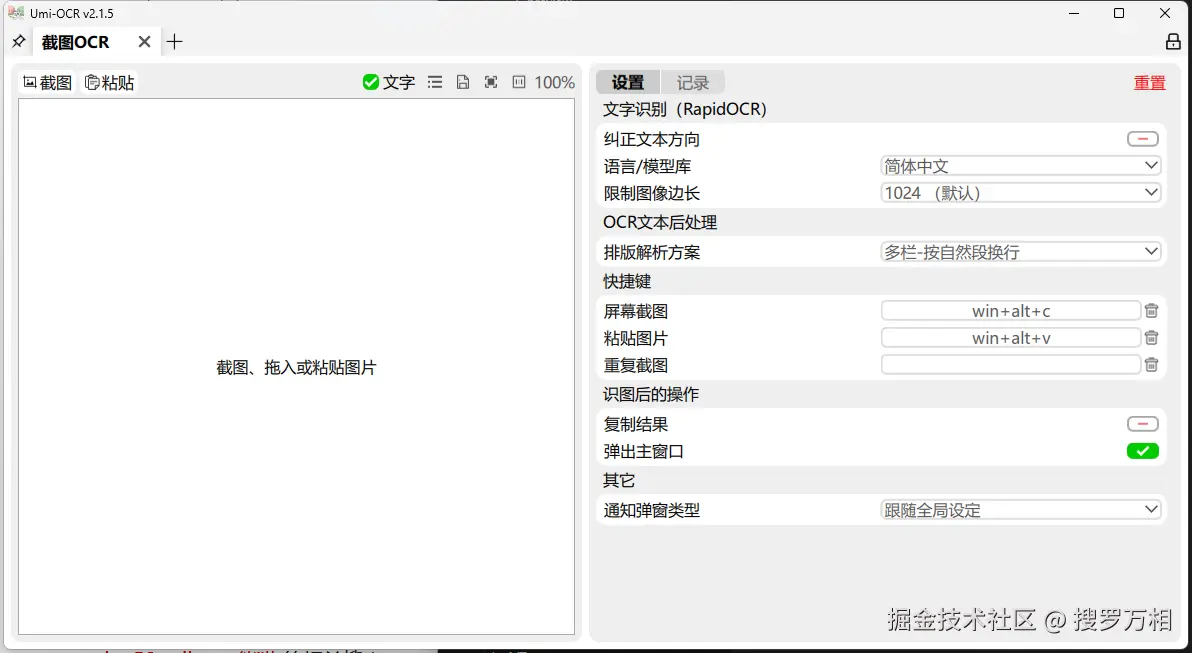Add a new tab with the plus button
Image resolution: width=1192 pixels, height=653 pixels.
point(174,42)
